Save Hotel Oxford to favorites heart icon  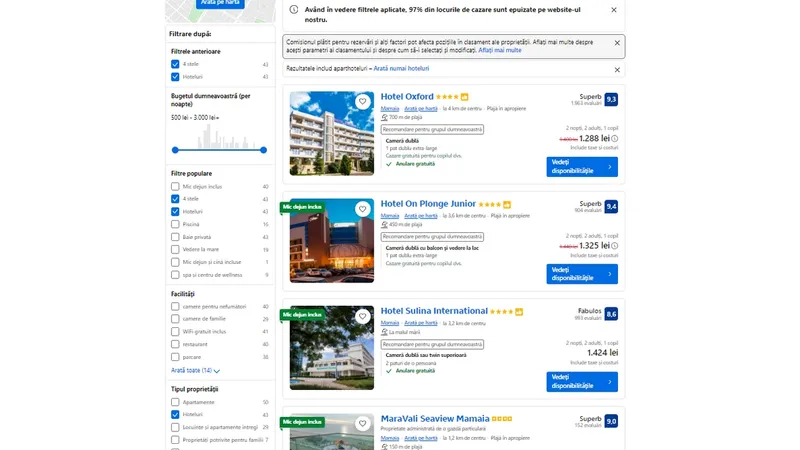(363, 102)
